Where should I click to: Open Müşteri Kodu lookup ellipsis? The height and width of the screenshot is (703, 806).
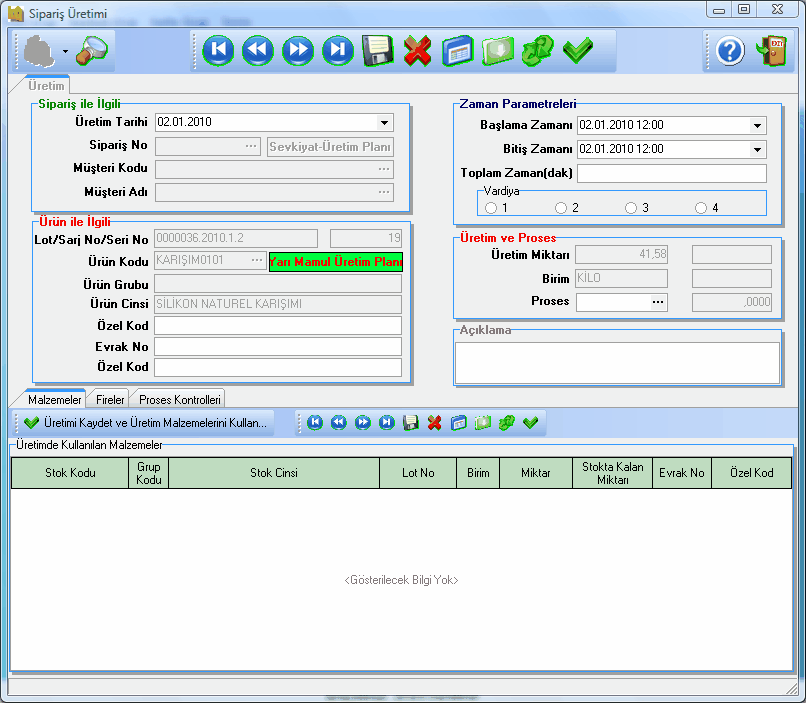tap(384, 169)
